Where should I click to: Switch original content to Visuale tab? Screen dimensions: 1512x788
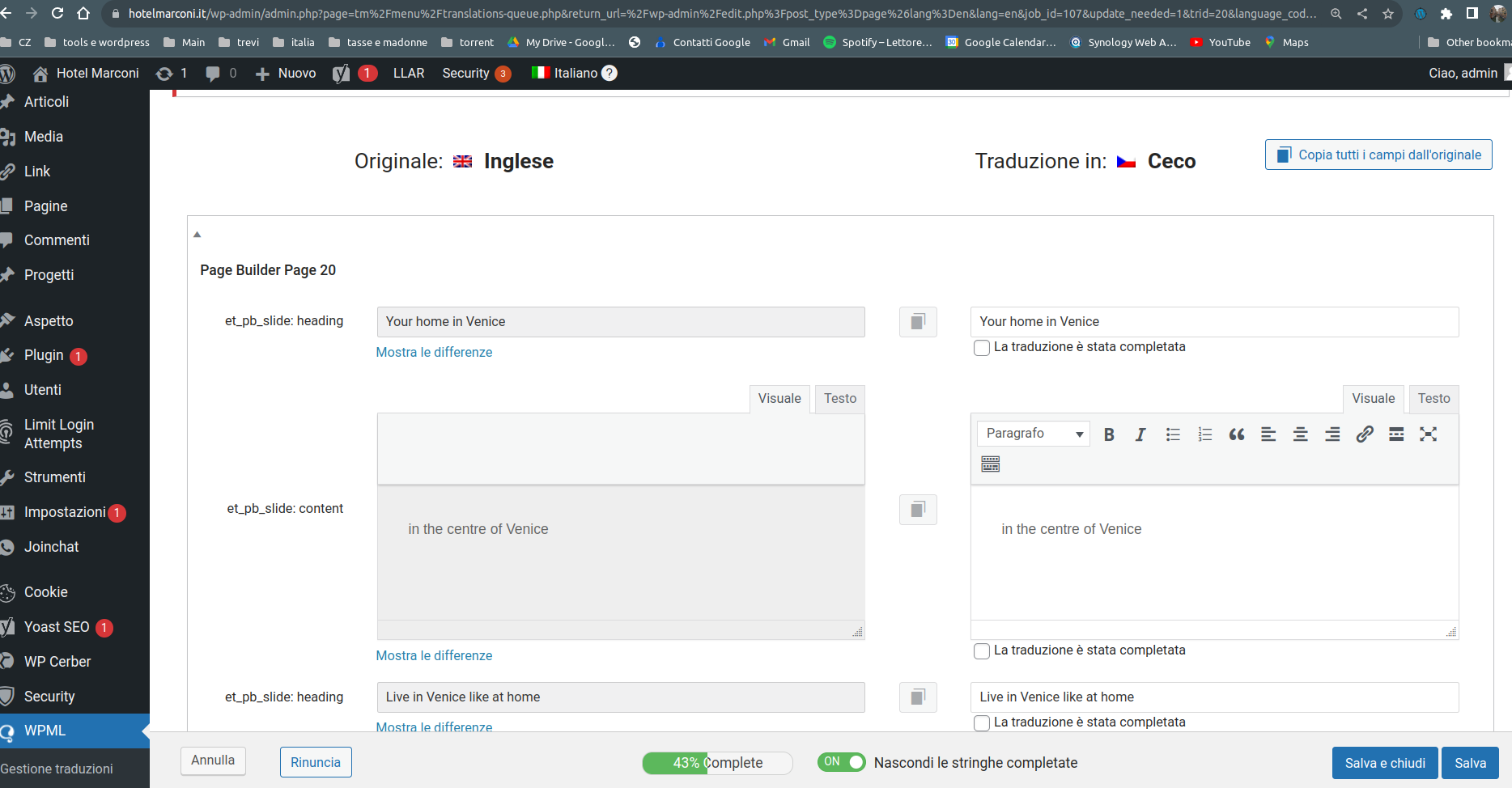779,399
